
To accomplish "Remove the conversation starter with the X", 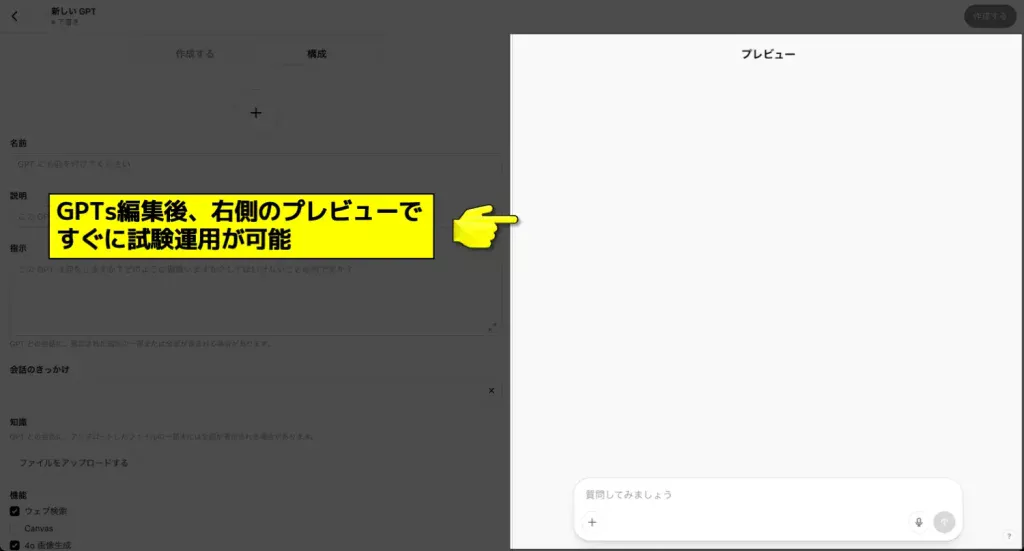I will tap(491, 390).
